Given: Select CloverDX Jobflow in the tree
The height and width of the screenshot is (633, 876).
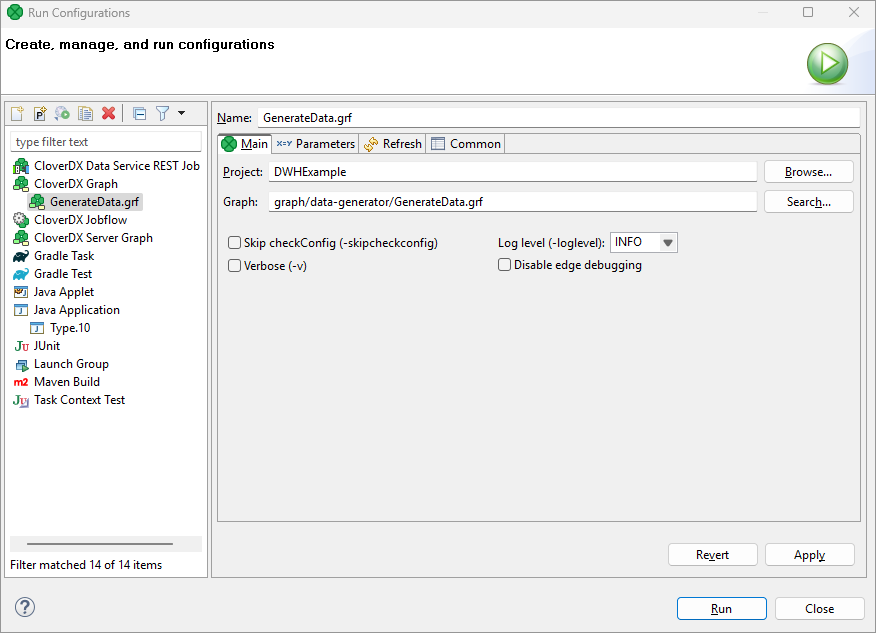Looking at the screenshot, I should click(x=81, y=219).
